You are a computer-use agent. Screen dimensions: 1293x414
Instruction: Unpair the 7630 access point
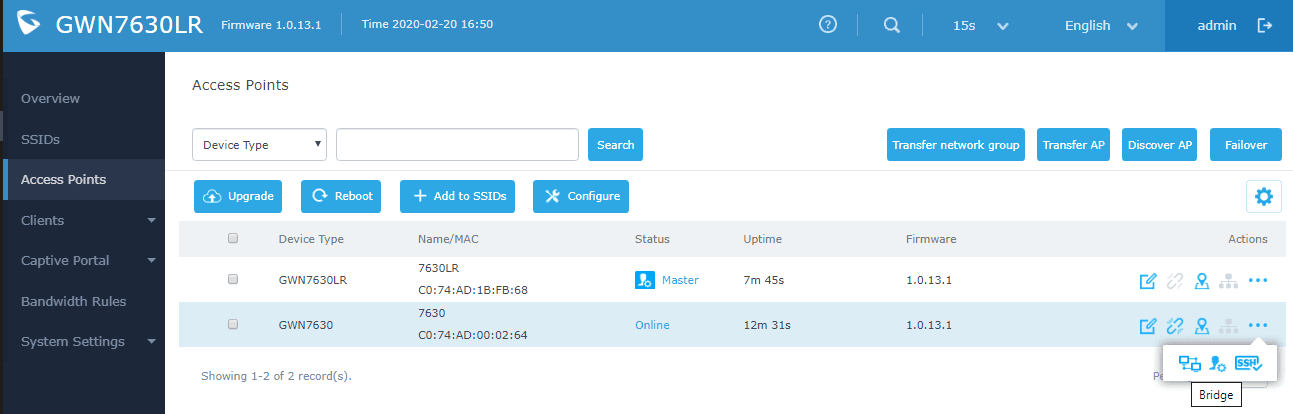point(1175,325)
